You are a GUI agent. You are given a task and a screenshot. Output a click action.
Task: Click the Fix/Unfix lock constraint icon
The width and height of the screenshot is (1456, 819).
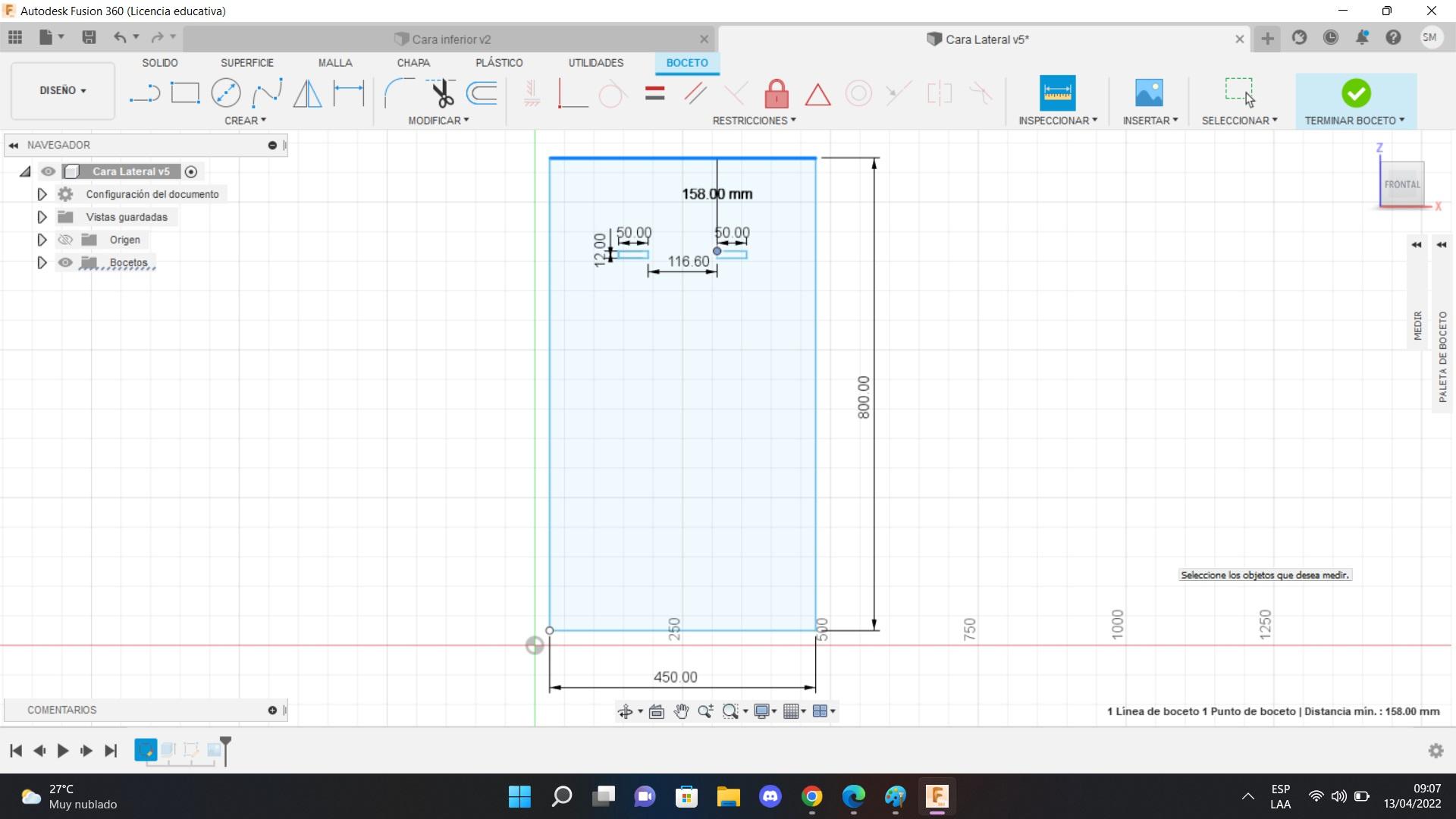(x=776, y=94)
